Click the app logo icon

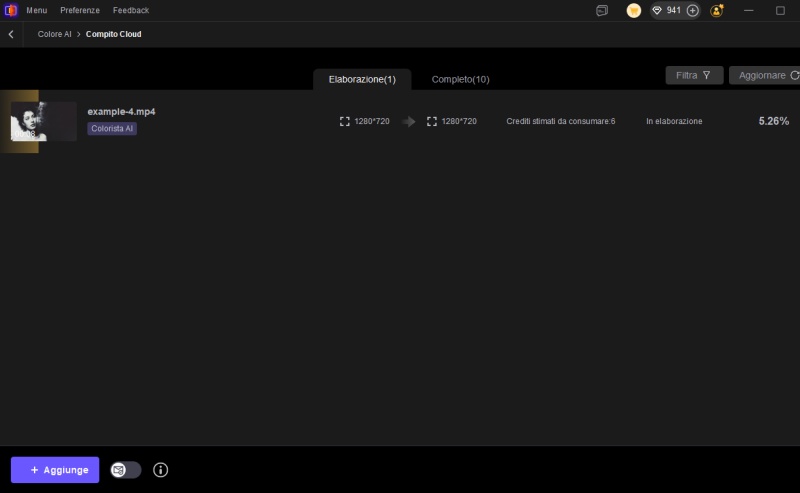(x=11, y=10)
